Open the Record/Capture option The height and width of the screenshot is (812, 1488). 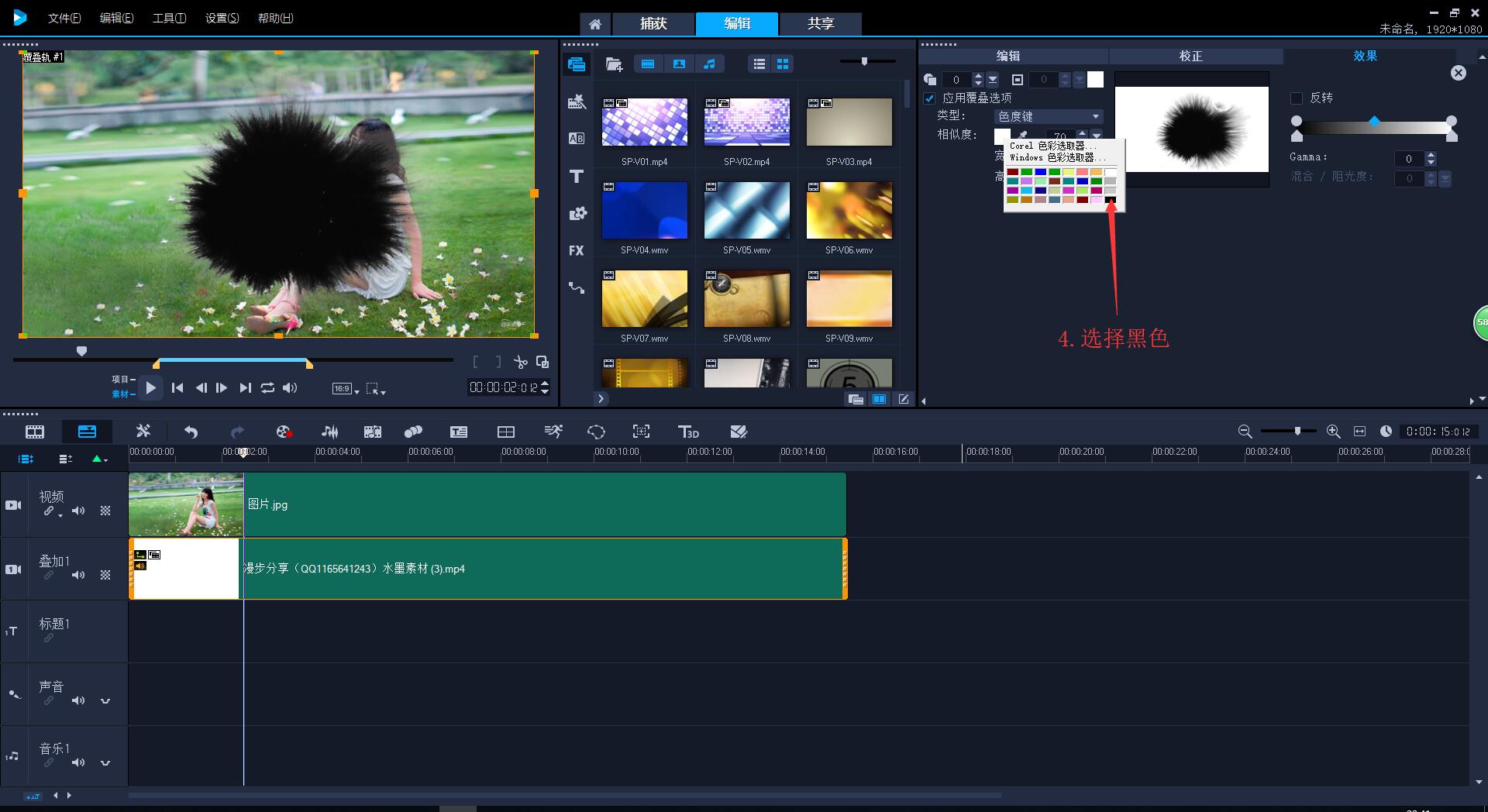tap(284, 432)
